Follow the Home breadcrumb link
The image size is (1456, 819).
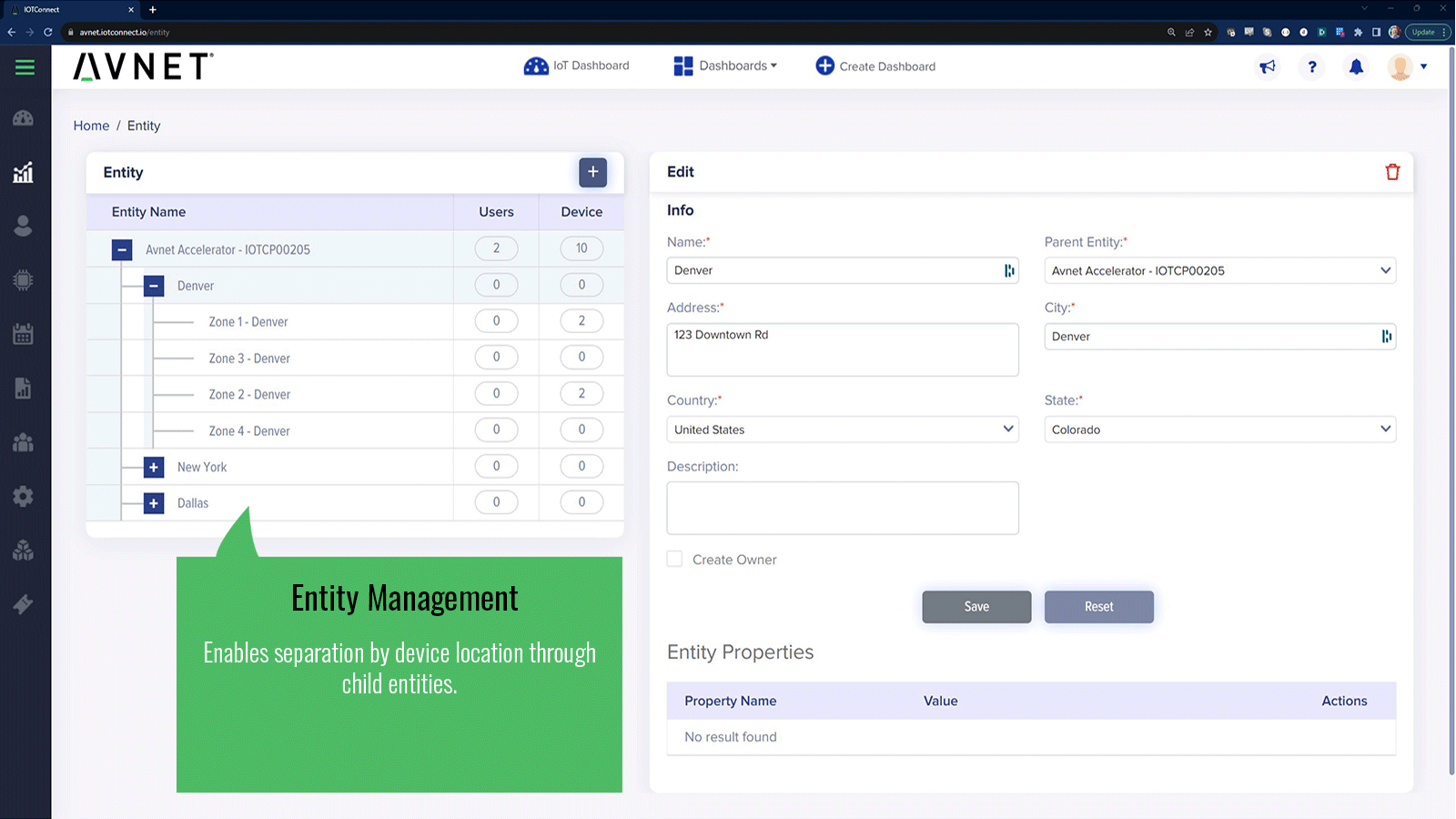(x=91, y=126)
